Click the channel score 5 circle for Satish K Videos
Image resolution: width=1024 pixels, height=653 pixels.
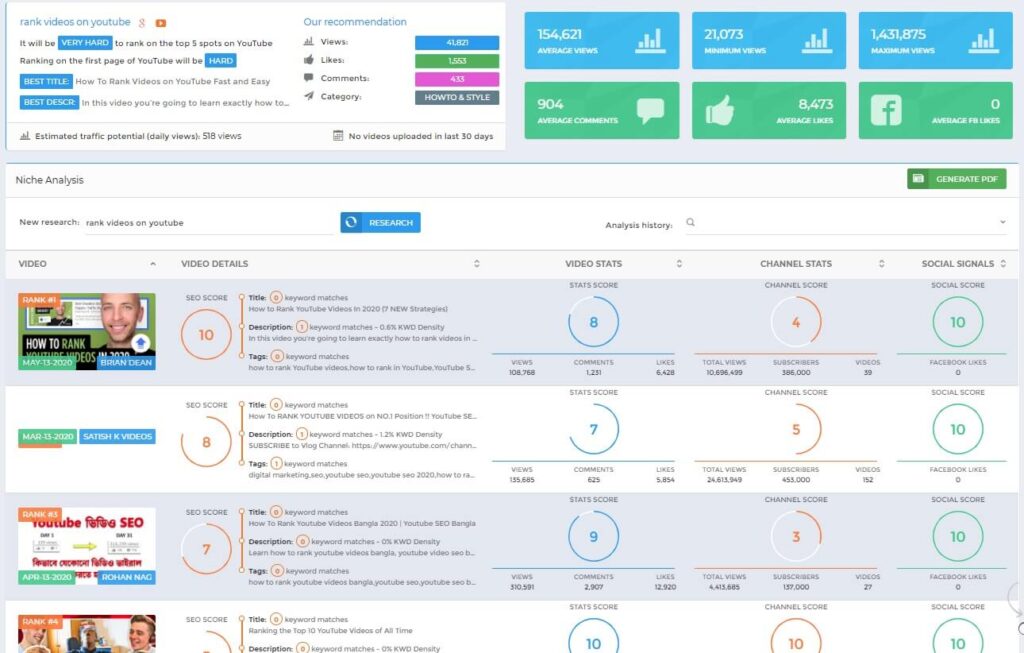796,429
